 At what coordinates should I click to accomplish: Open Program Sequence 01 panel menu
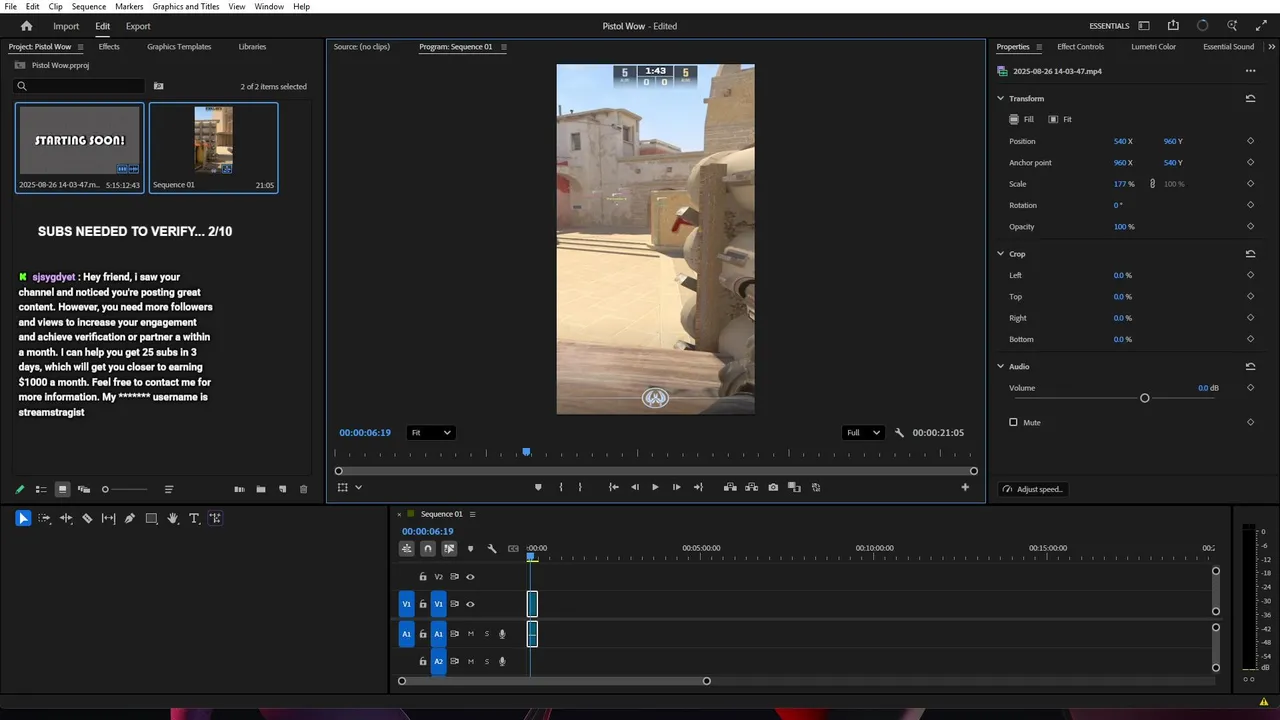[503, 47]
